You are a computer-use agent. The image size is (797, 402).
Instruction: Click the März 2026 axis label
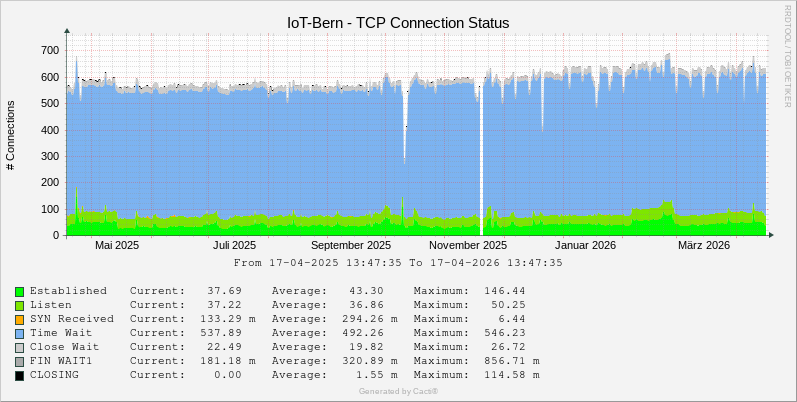704,245
